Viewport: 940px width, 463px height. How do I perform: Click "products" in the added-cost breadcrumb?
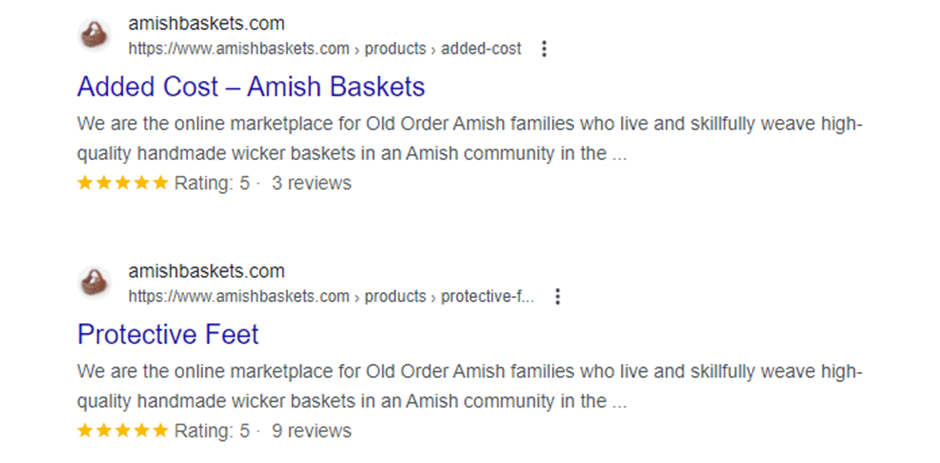tap(395, 49)
